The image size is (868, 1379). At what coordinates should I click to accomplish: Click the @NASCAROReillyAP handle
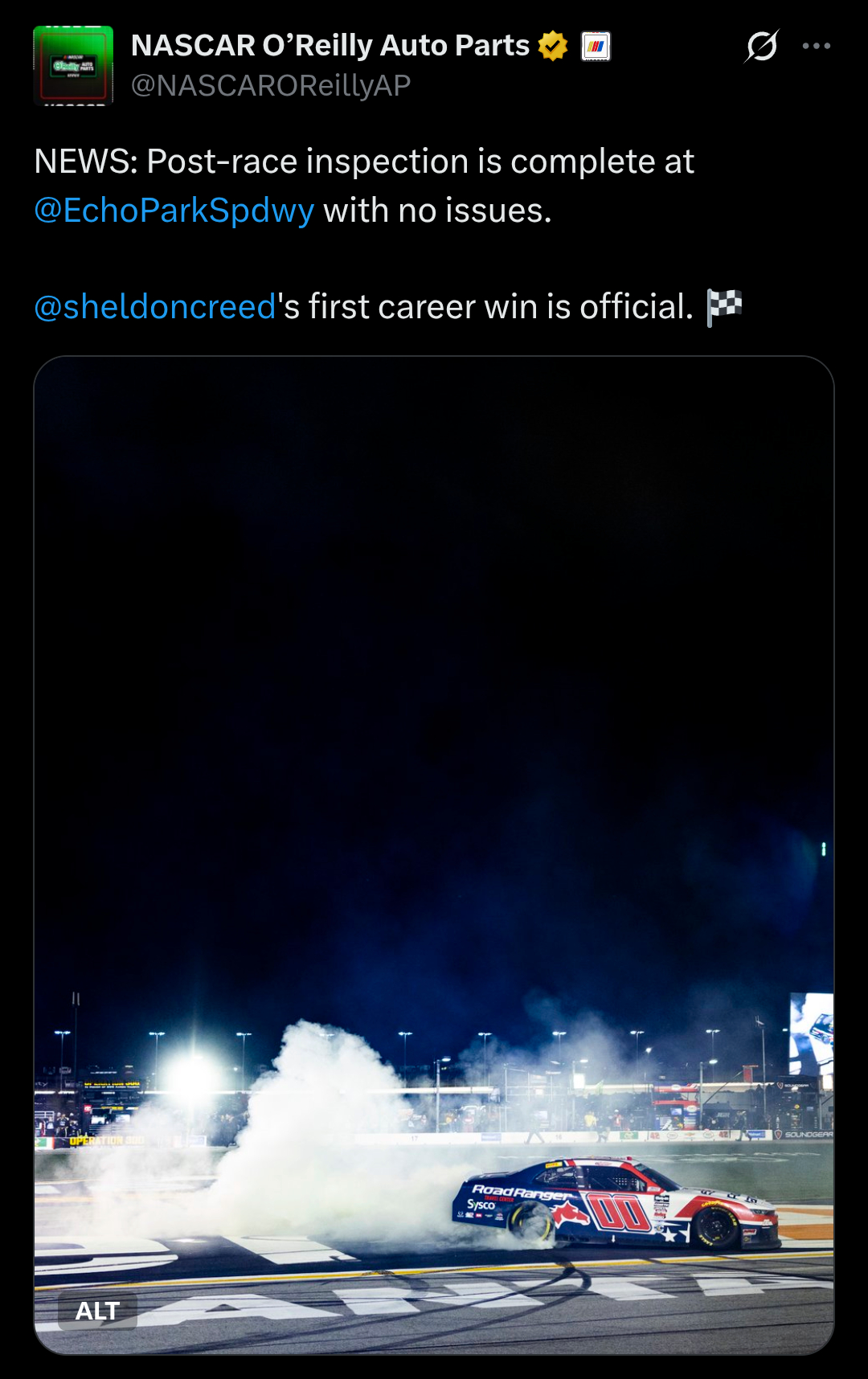(x=271, y=85)
